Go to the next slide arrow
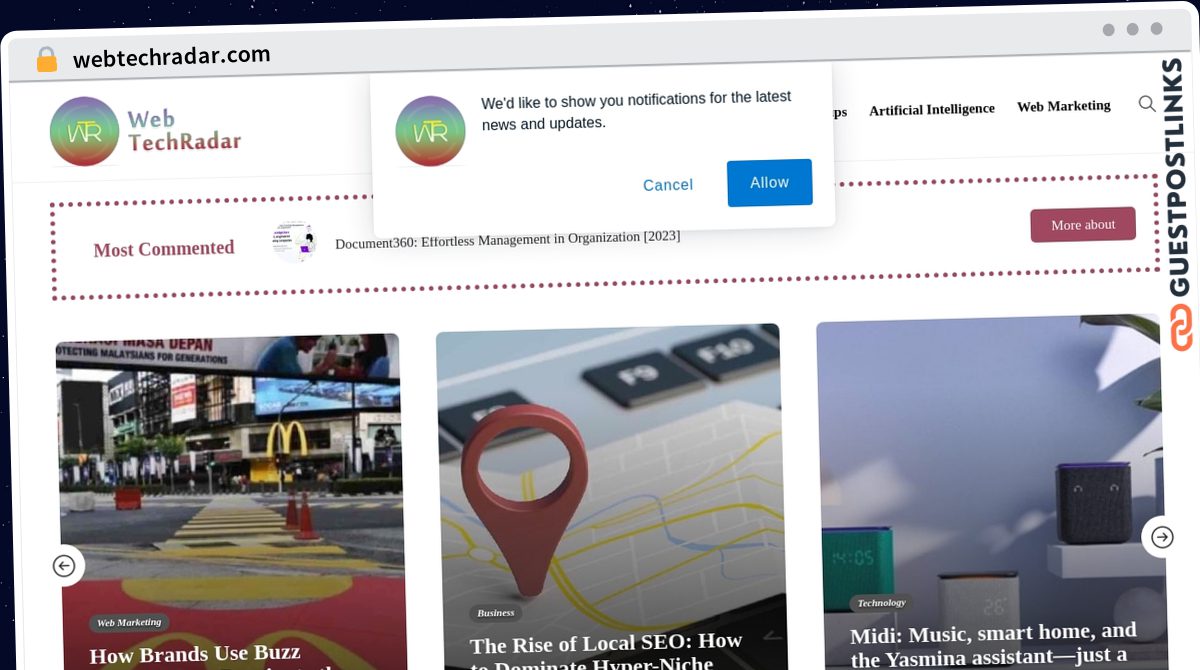1200x670 pixels. (x=1162, y=537)
